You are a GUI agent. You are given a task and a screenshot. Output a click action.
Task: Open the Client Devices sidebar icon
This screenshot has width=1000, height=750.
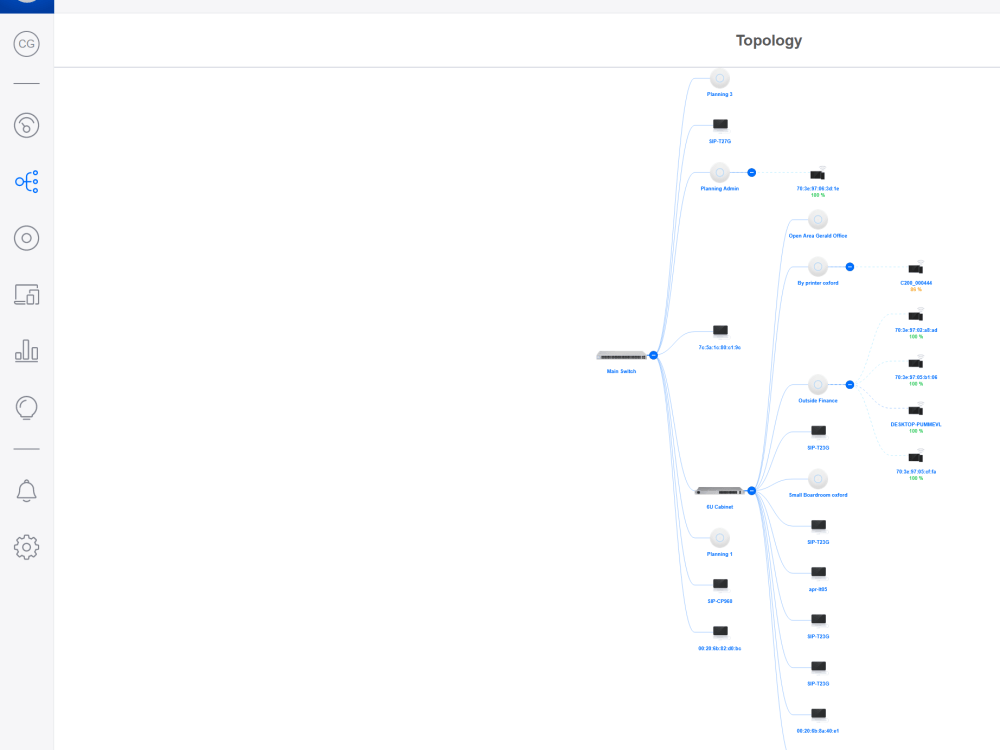[x=26, y=295]
